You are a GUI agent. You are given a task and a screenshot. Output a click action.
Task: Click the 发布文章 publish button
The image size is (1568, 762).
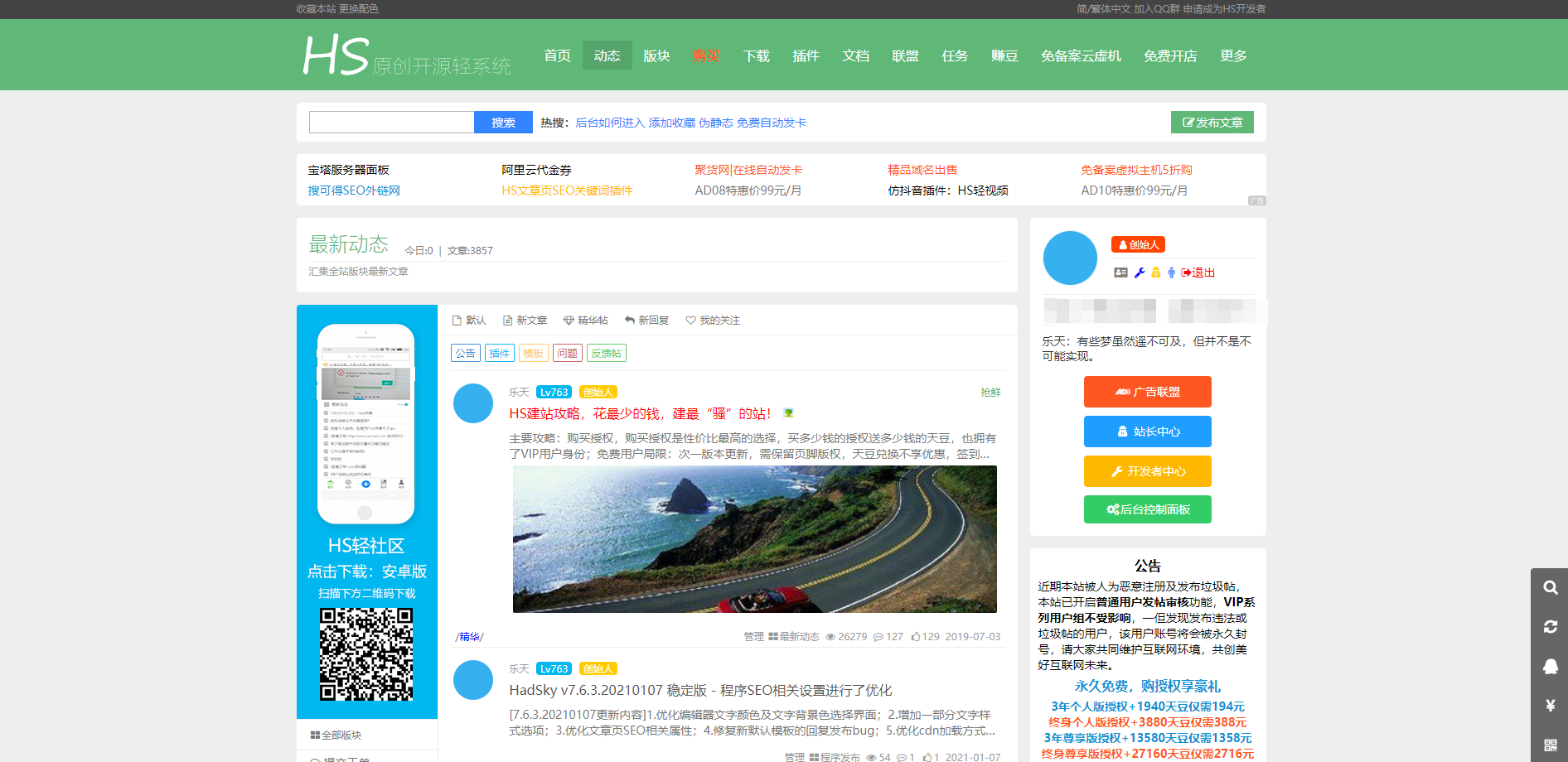point(1212,122)
